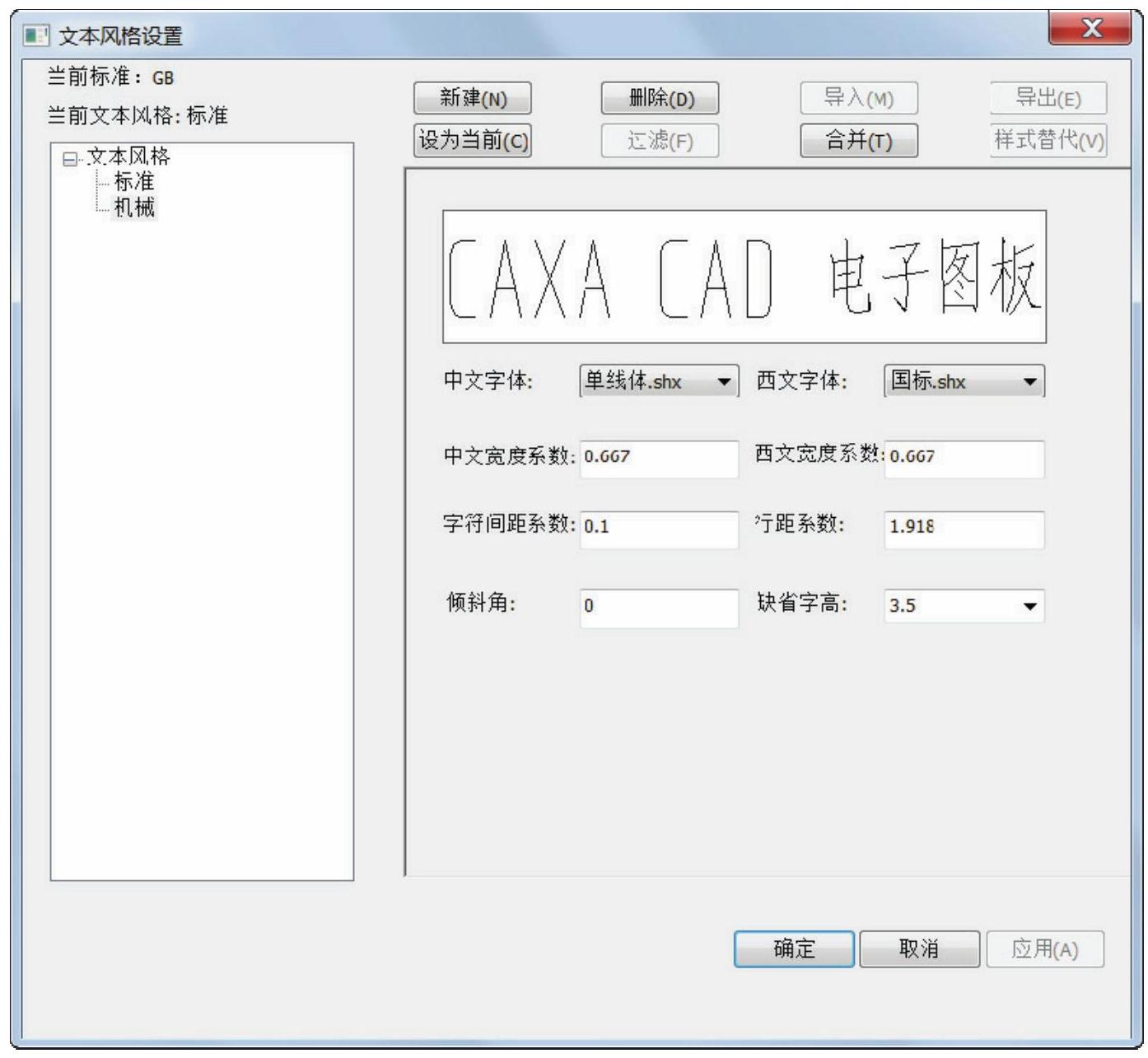
Task: Click the 导出(E) button
Action: 1048,99
